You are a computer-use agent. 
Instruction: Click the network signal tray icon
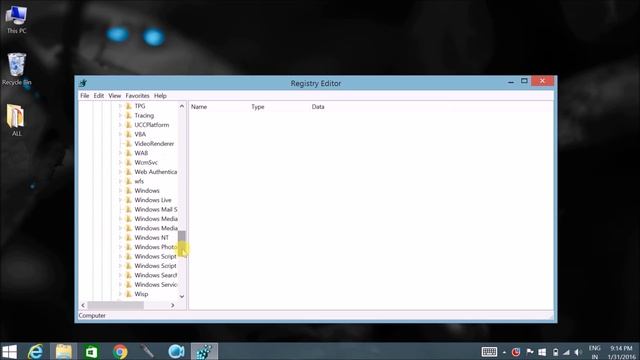click(566, 352)
